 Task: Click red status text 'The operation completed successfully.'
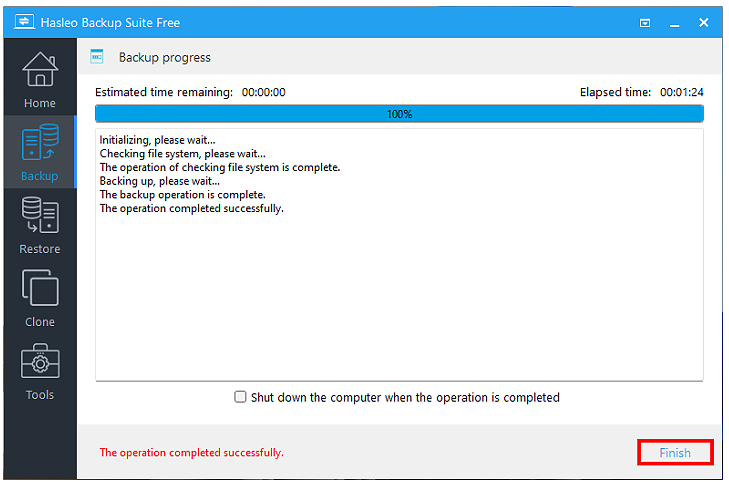[191, 452]
